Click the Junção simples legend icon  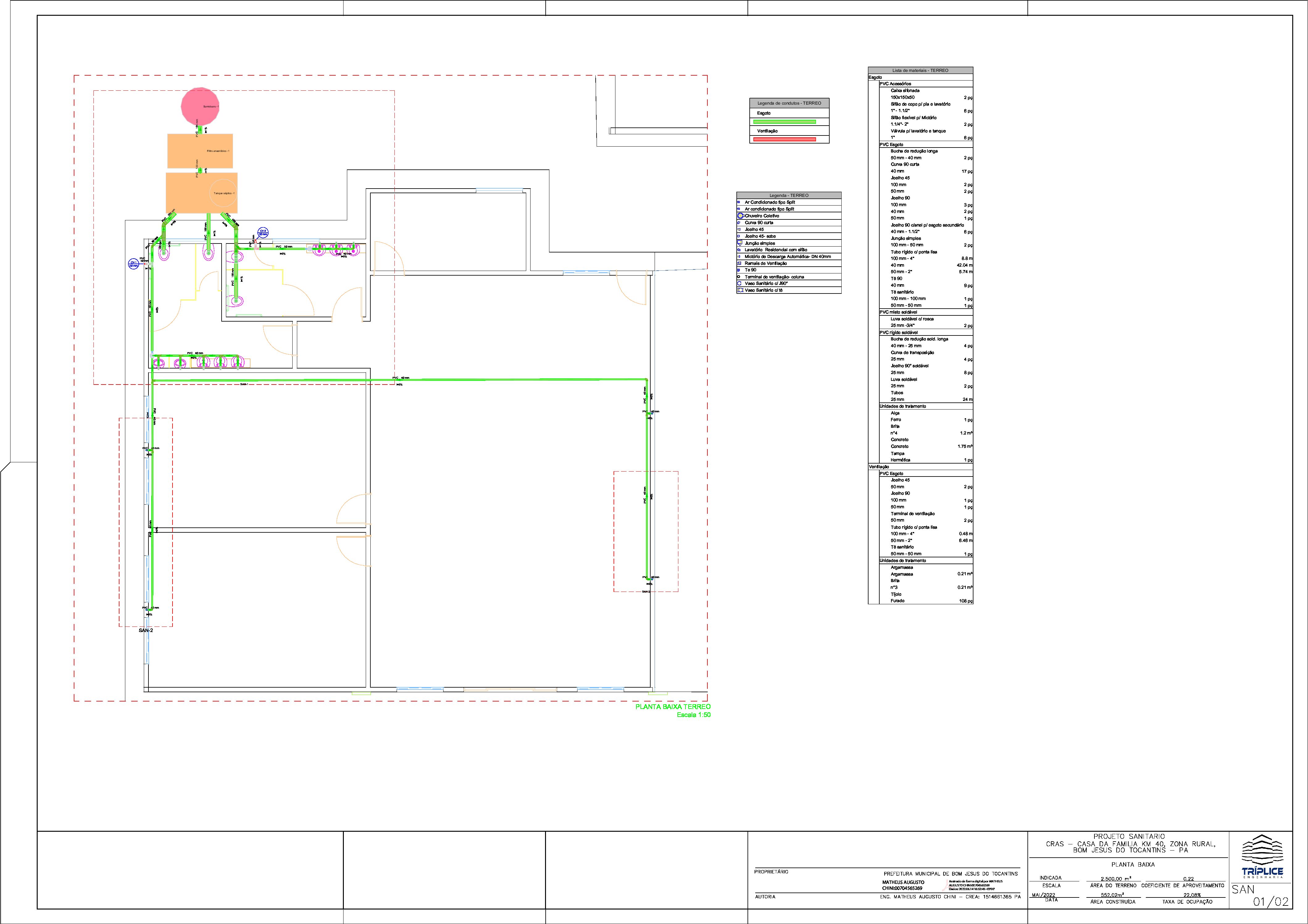click(740, 243)
